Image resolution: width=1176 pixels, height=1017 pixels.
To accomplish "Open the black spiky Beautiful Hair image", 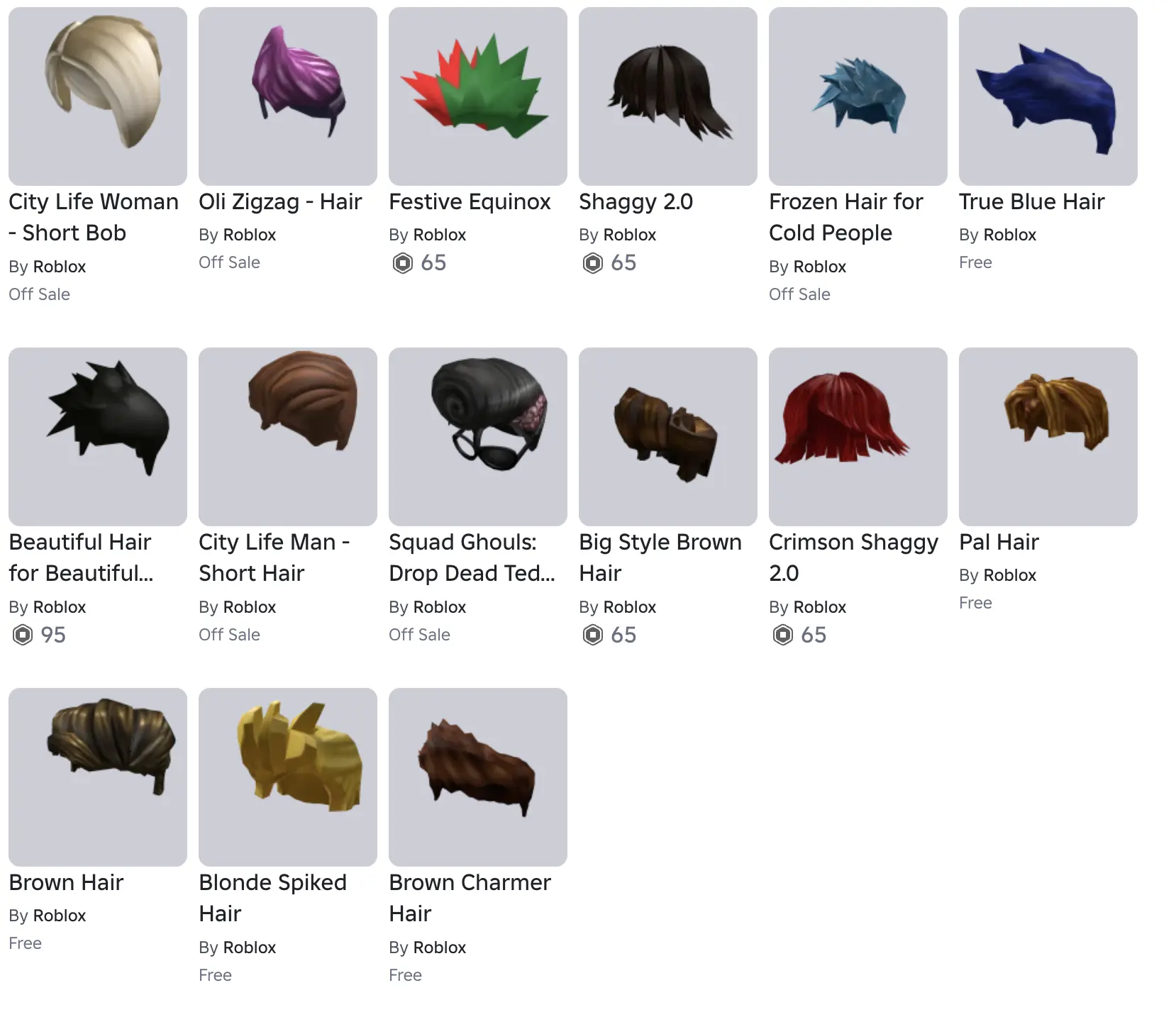I will click(98, 437).
